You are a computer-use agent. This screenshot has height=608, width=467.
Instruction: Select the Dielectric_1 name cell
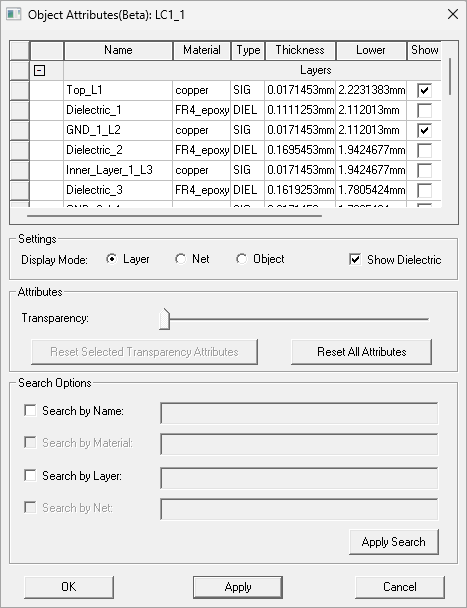pyautogui.click(x=118, y=111)
